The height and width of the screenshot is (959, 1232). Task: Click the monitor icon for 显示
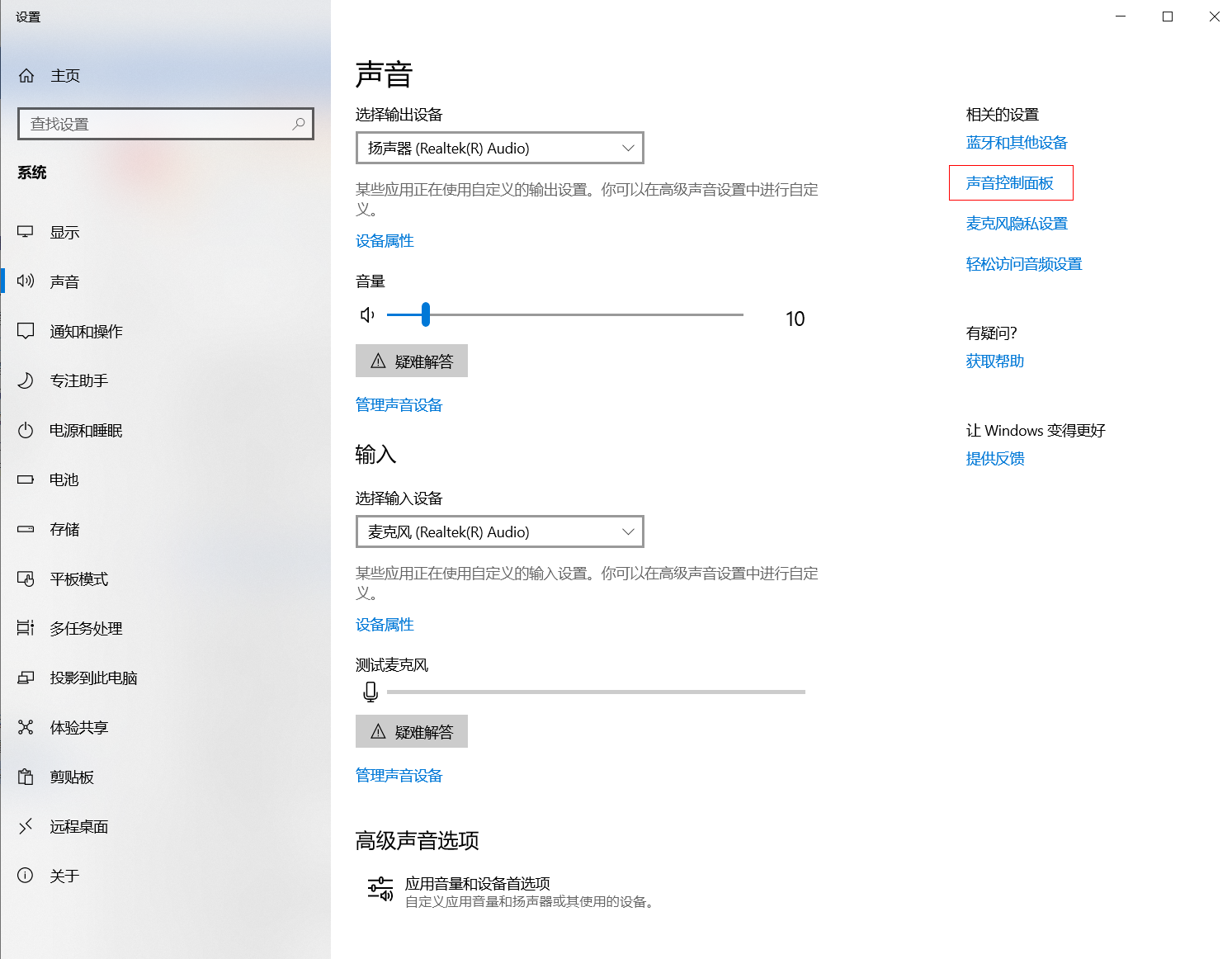click(26, 232)
